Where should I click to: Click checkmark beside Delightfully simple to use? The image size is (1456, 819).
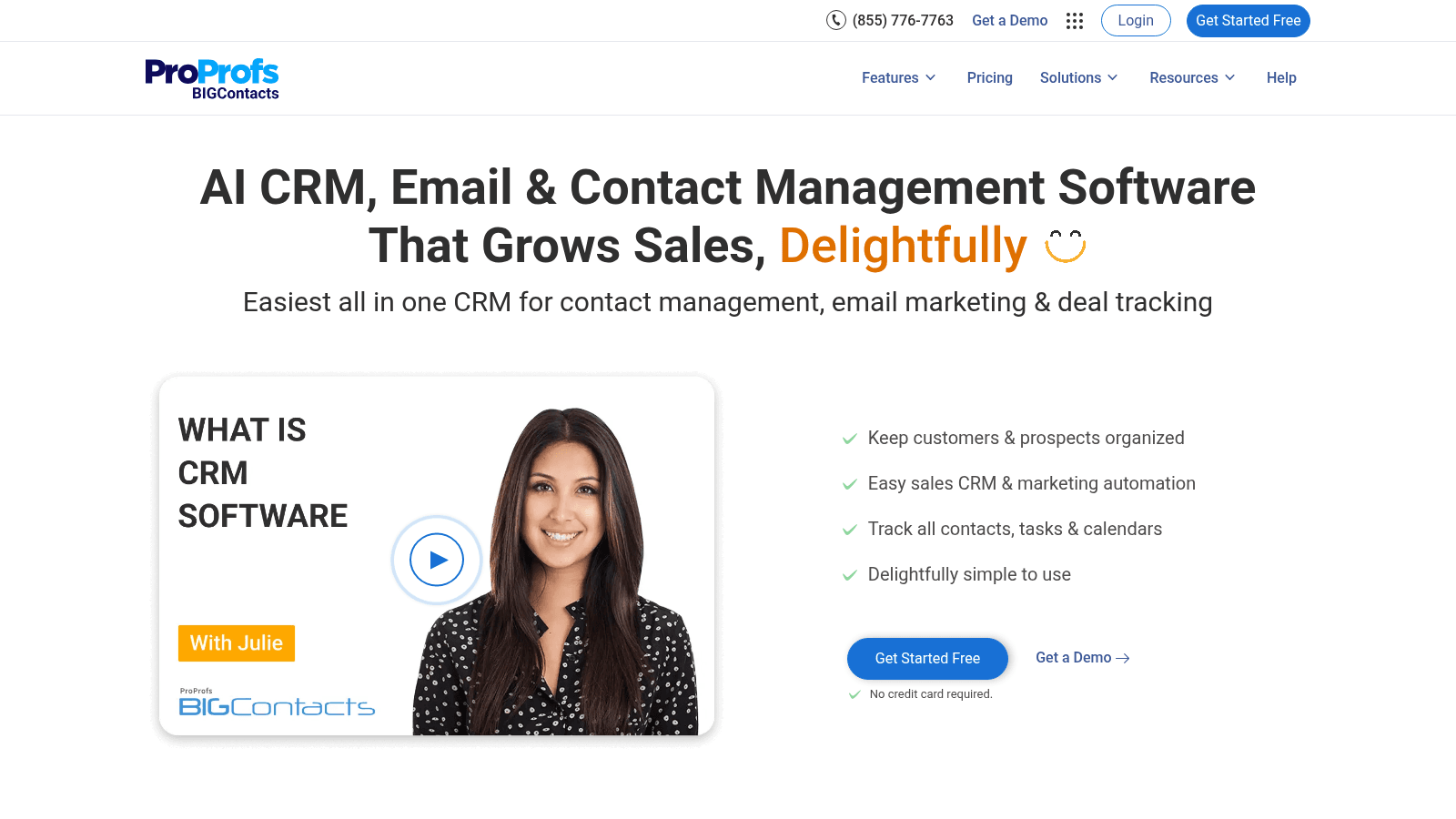[x=850, y=575]
